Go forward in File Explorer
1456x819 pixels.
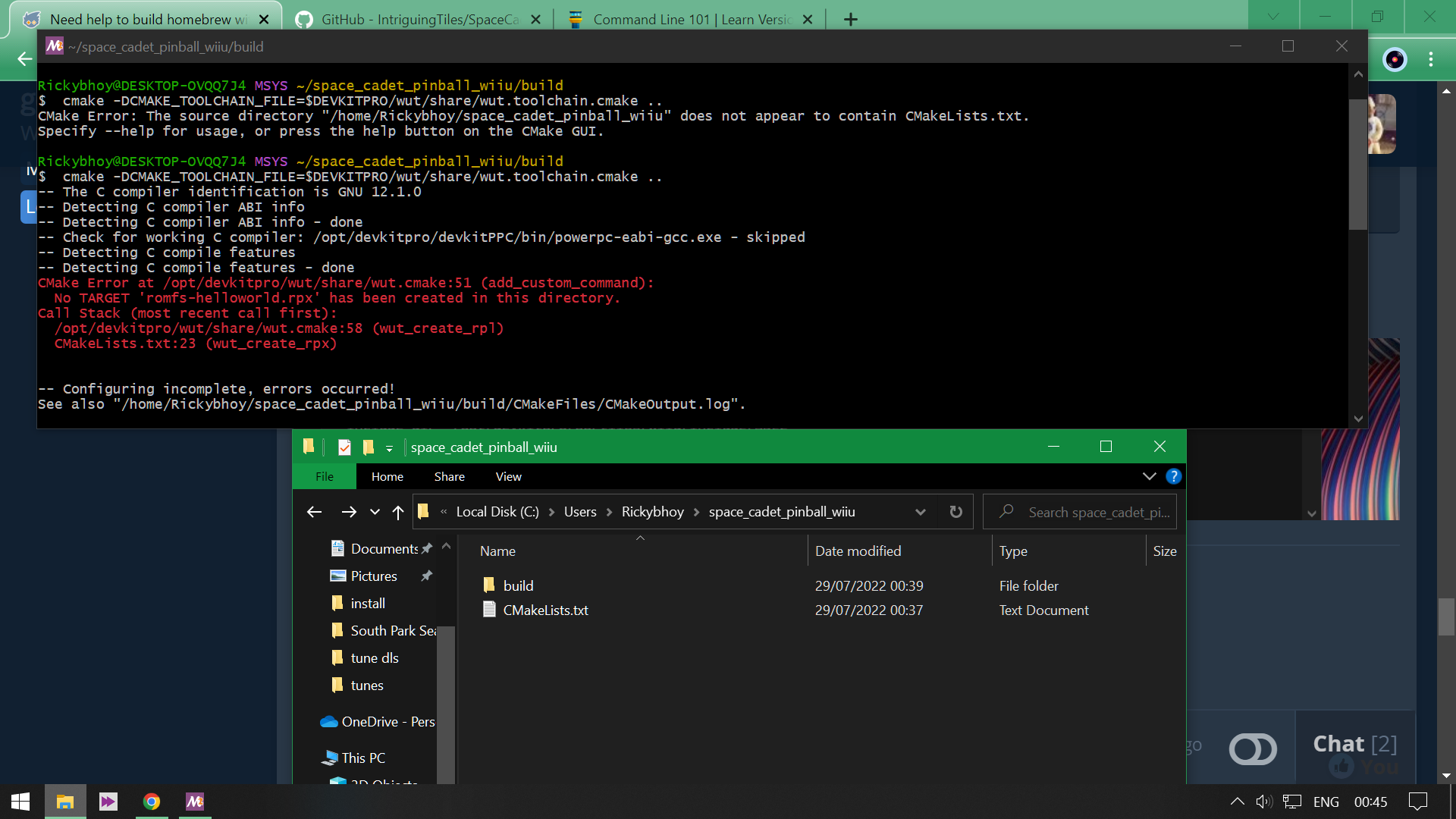[x=349, y=512]
